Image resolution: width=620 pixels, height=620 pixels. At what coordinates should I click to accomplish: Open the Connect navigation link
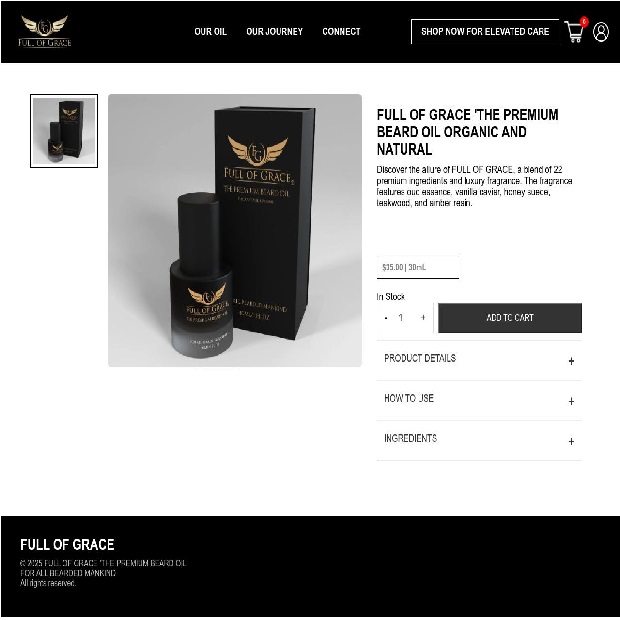tap(341, 32)
